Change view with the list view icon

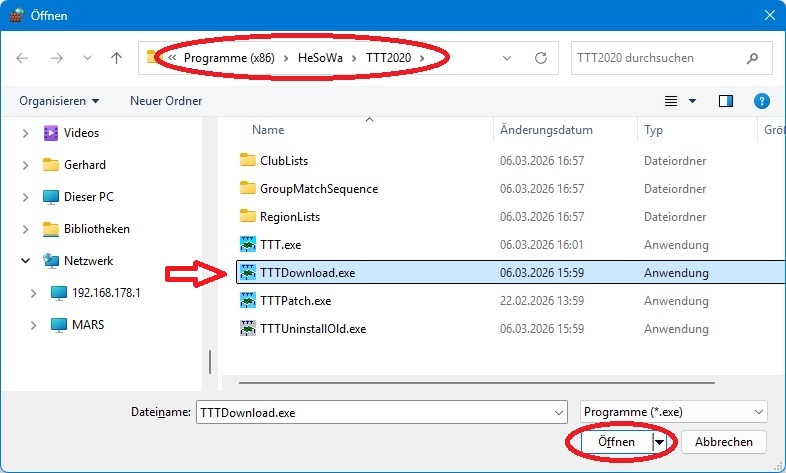[x=671, y=101]
